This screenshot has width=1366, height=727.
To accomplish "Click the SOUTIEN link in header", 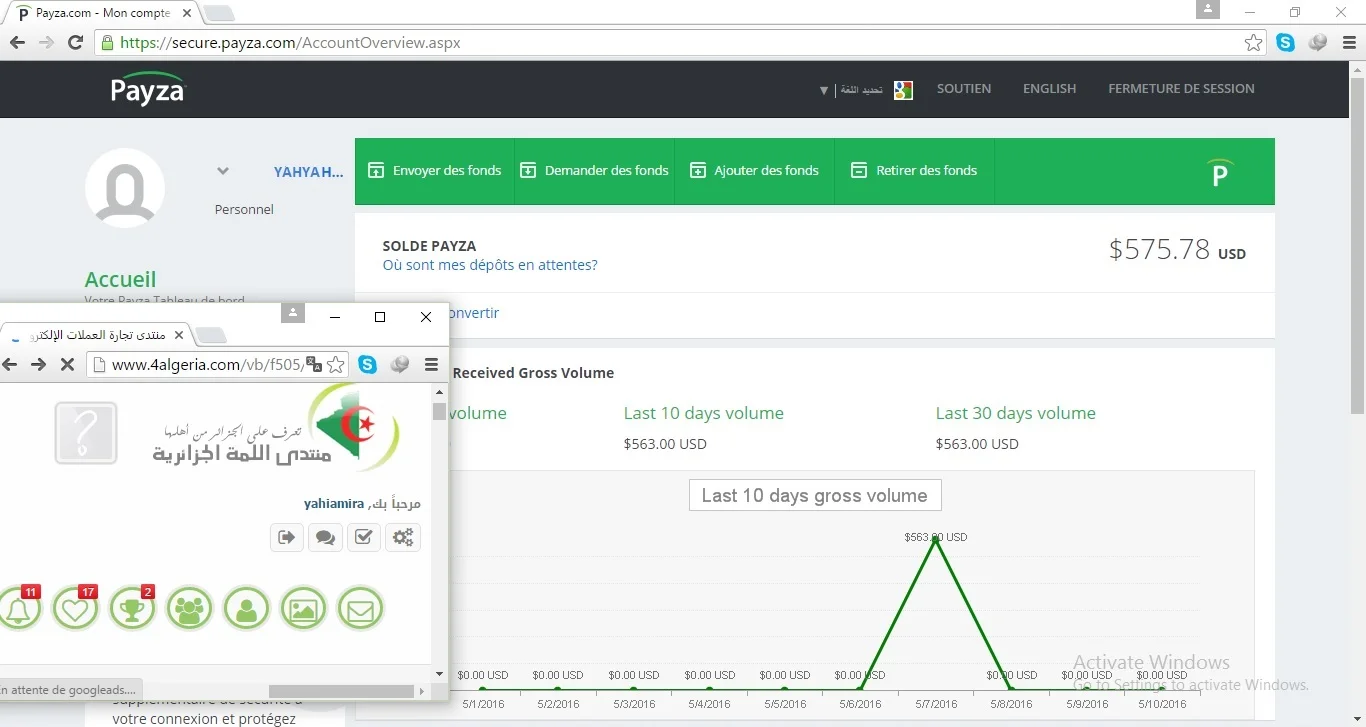I will point(963,89).
